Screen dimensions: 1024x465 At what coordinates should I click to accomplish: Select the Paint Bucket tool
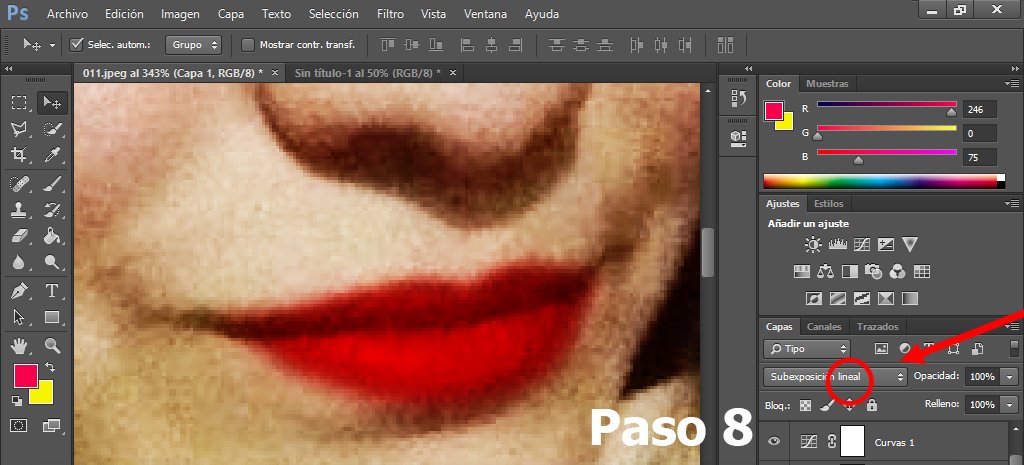(x=52, y=236)
